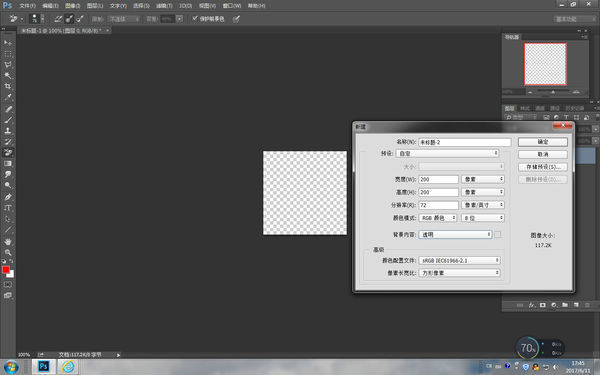This screenshot has width=600, height=375.
Task: Select the Zoom tool
Action: [x=8, y=253]
